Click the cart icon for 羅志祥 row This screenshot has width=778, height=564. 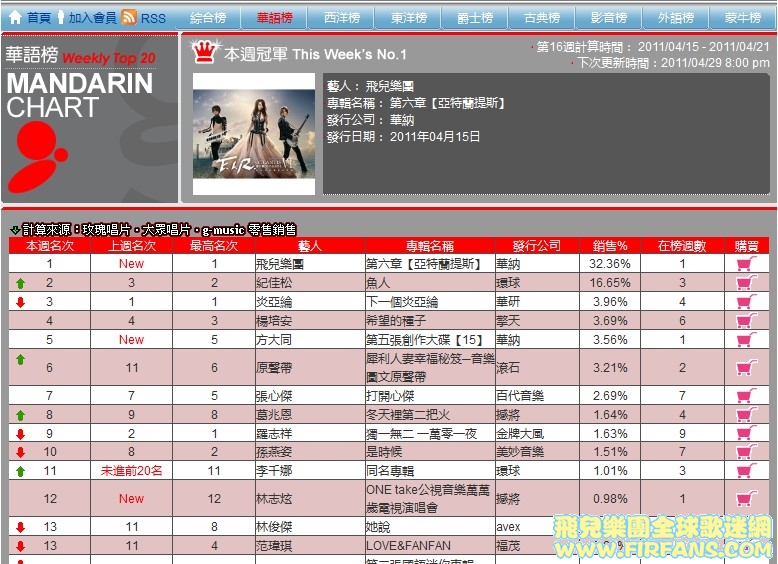pyautogui.click(x=746, y=433)
